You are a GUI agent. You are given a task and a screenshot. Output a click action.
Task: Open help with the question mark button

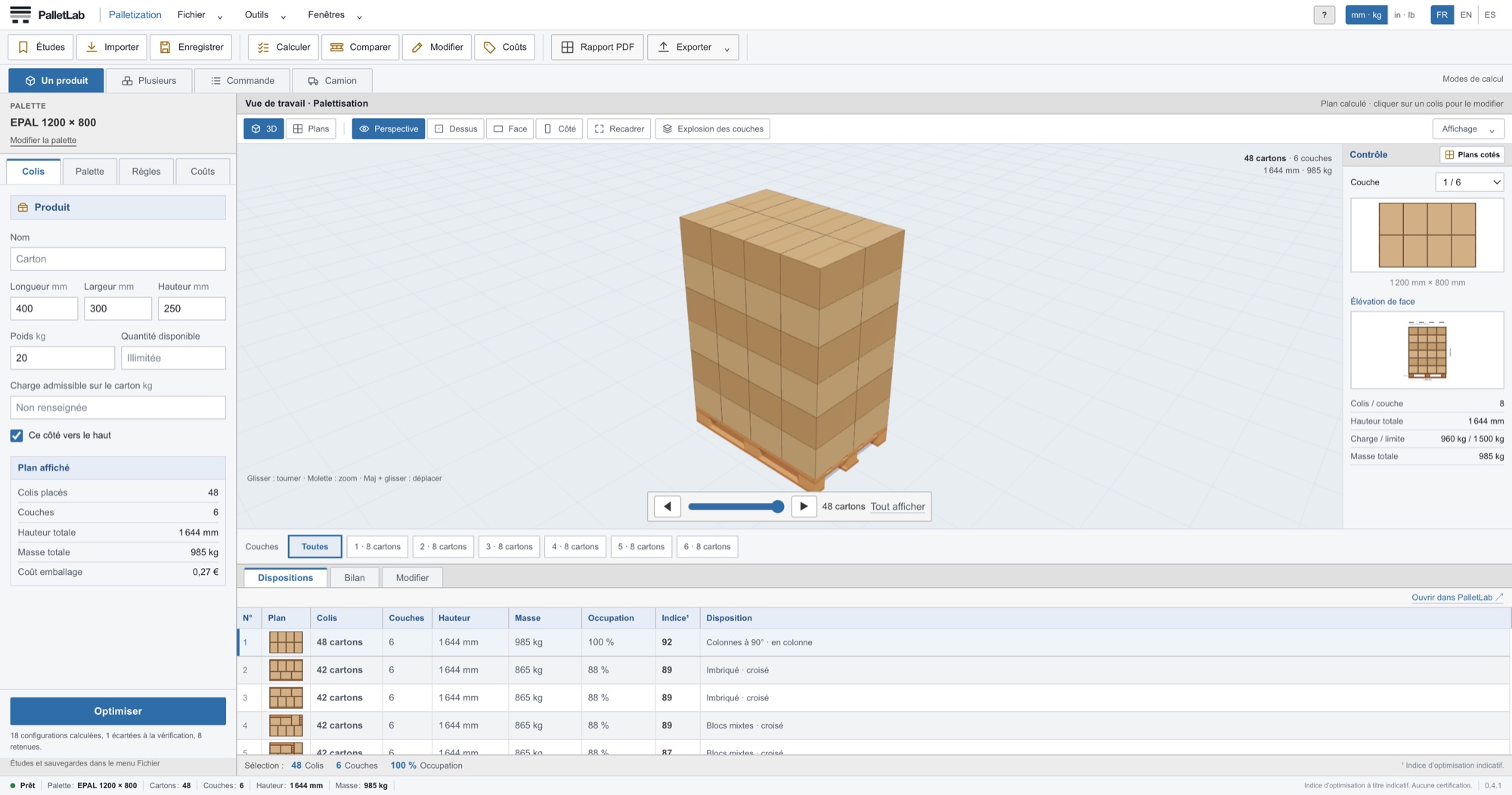1324,15
